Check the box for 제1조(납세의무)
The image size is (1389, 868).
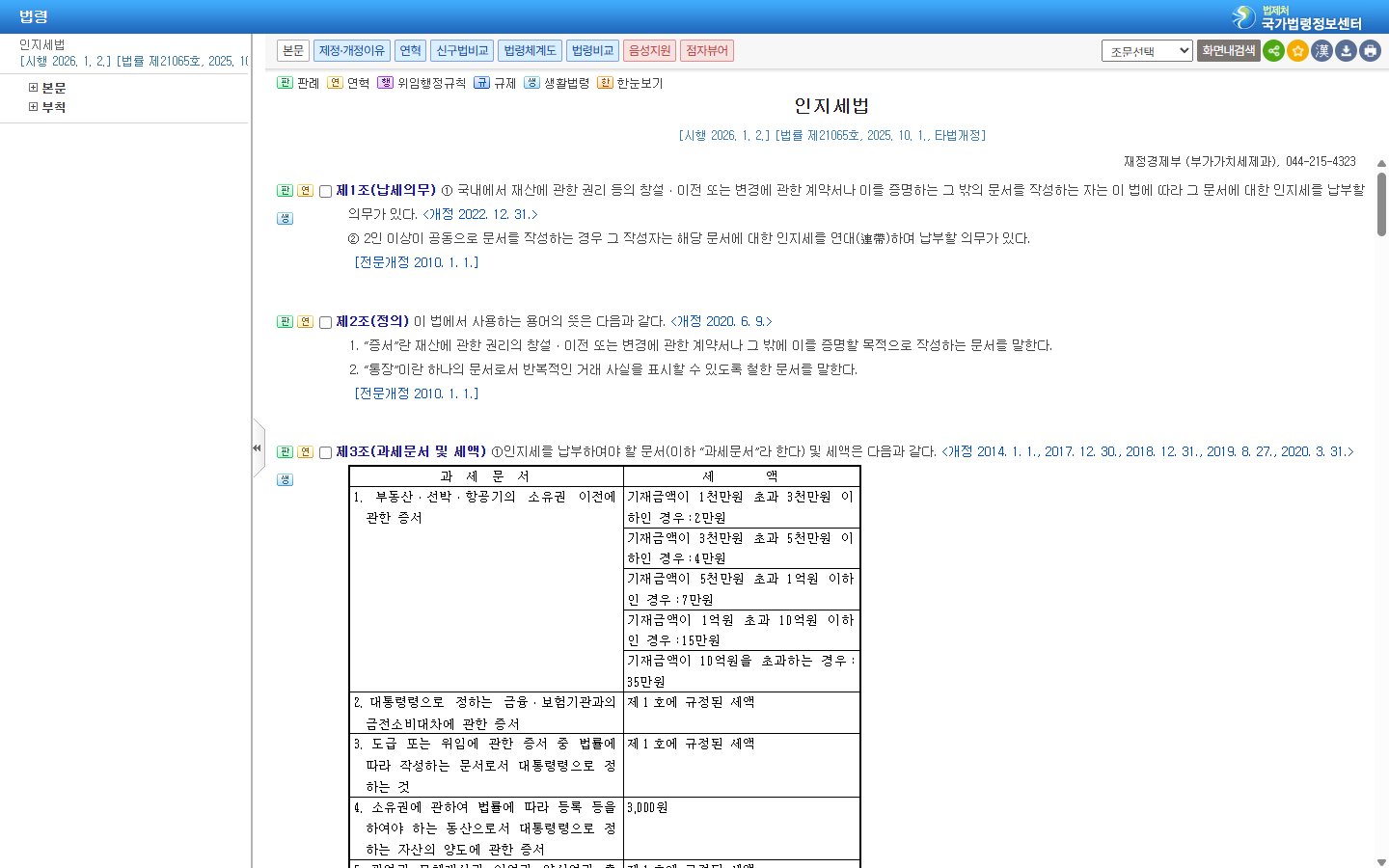point(325,191)
